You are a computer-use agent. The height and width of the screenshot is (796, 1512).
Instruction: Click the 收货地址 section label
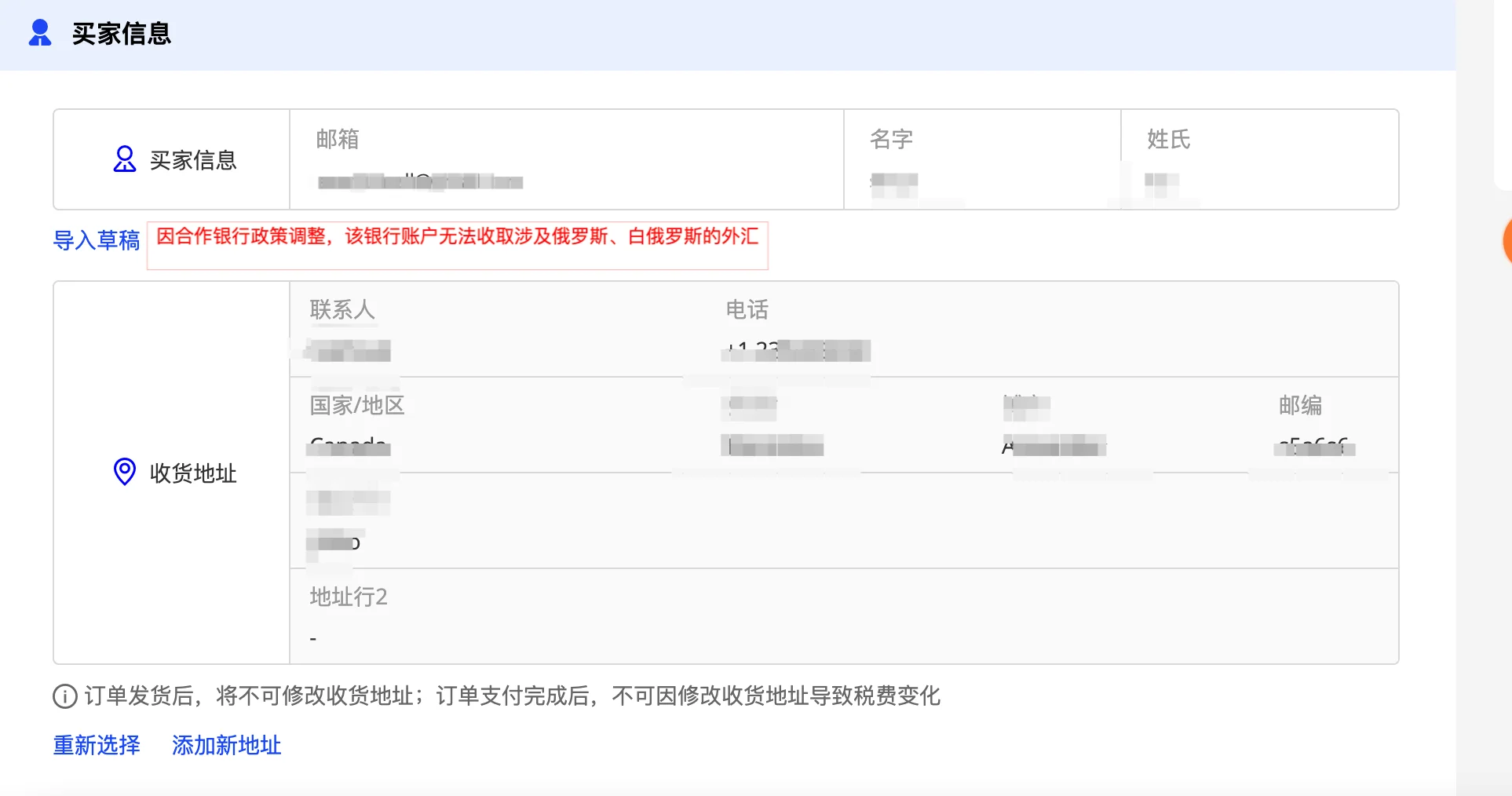193,473
